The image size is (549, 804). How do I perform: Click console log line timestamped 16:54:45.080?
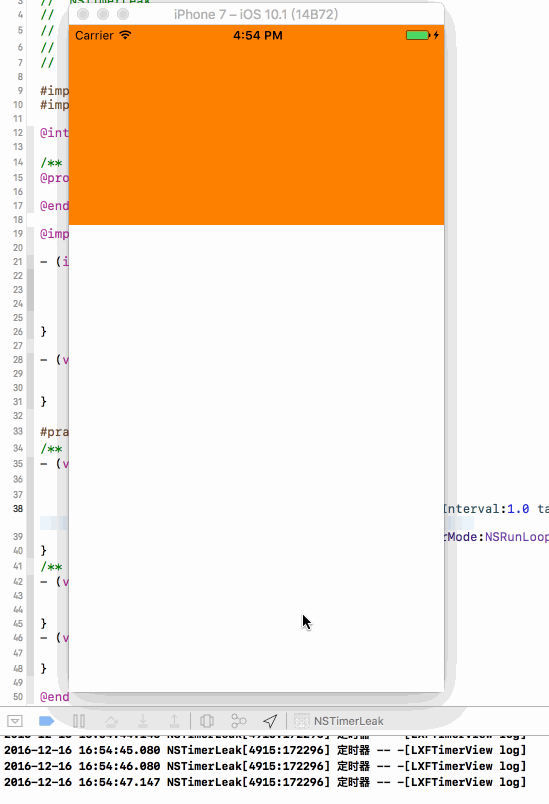(266, 750)
